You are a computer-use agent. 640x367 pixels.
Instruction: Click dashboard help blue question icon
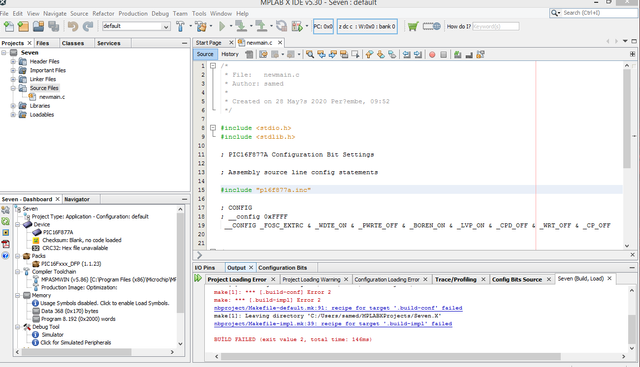[5, 256]
